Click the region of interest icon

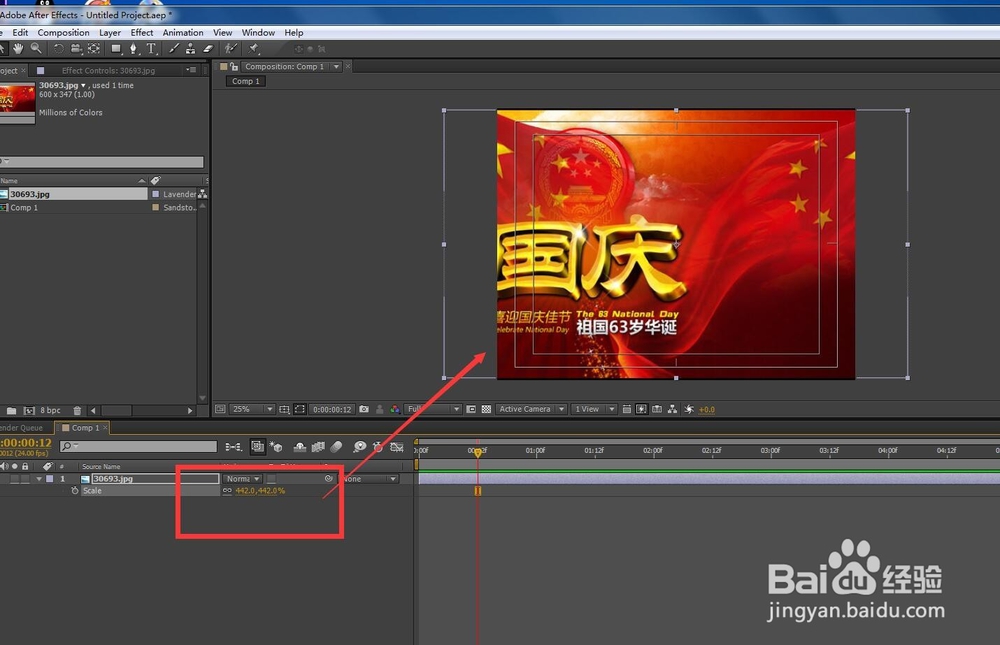tap(471, 409)
